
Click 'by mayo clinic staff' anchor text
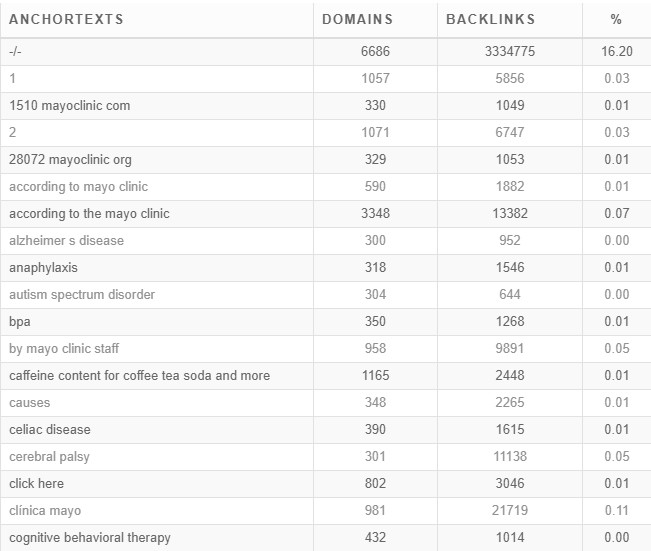[64, 348]
